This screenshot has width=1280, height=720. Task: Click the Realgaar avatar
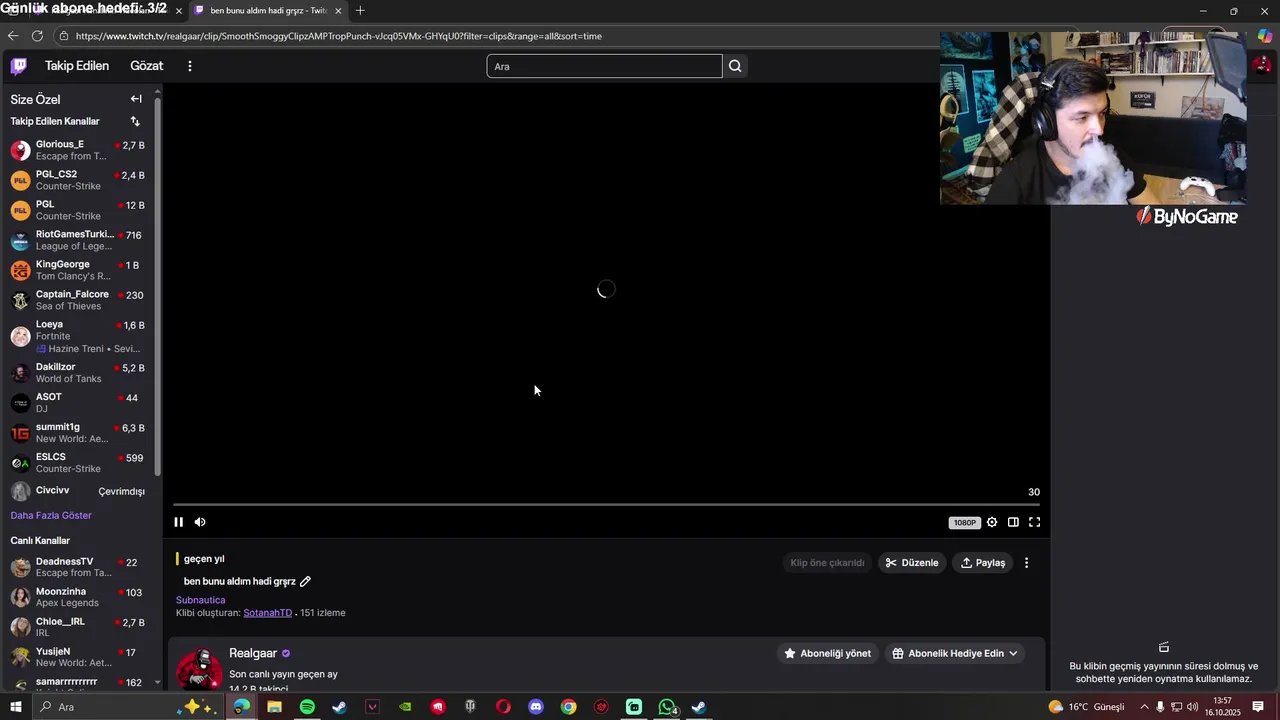(199, 668)
